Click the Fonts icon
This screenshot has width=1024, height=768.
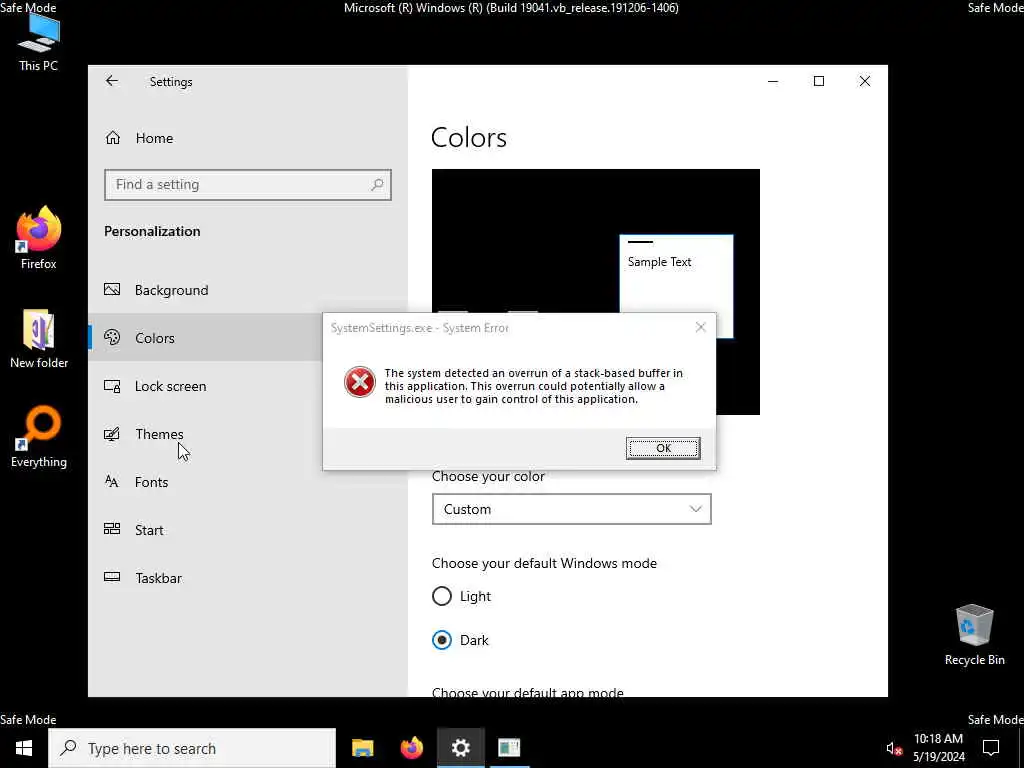coord(112,481)
